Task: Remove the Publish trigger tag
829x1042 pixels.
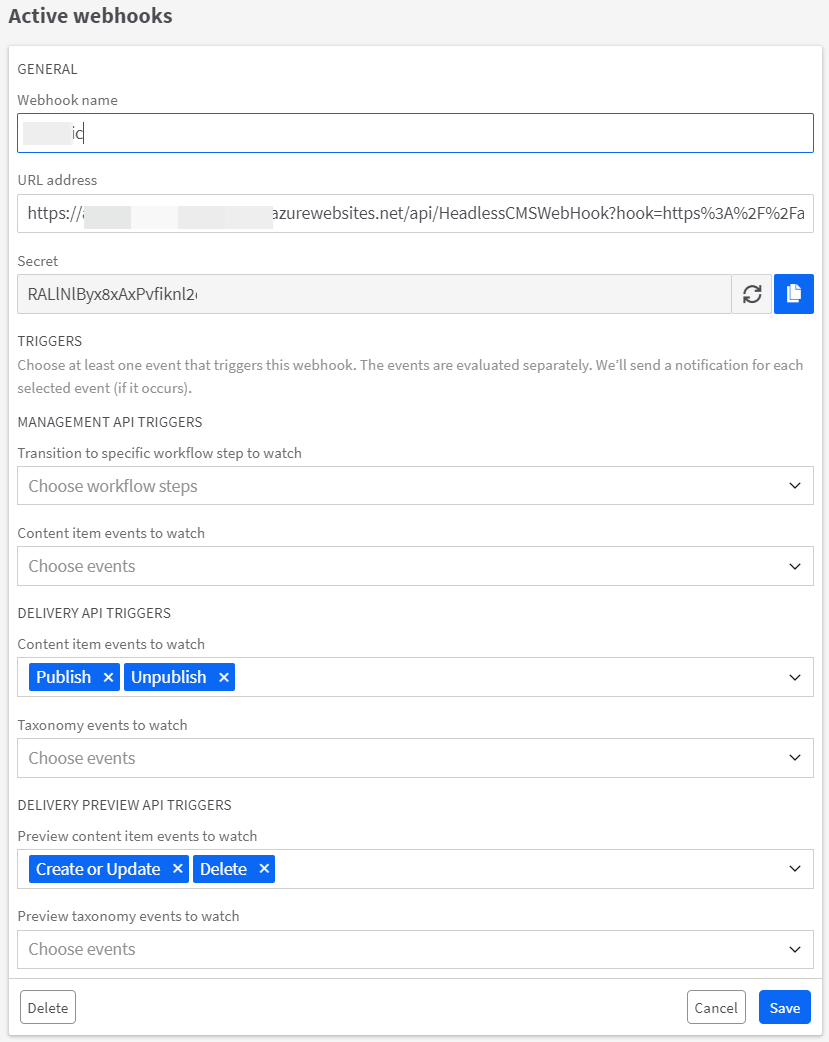Action: (108, 677)
